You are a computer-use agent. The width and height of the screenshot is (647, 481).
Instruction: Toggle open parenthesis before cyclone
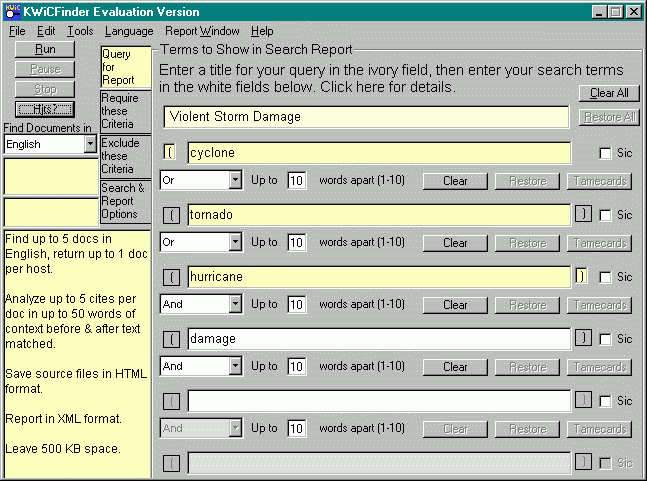pos(169,153)
